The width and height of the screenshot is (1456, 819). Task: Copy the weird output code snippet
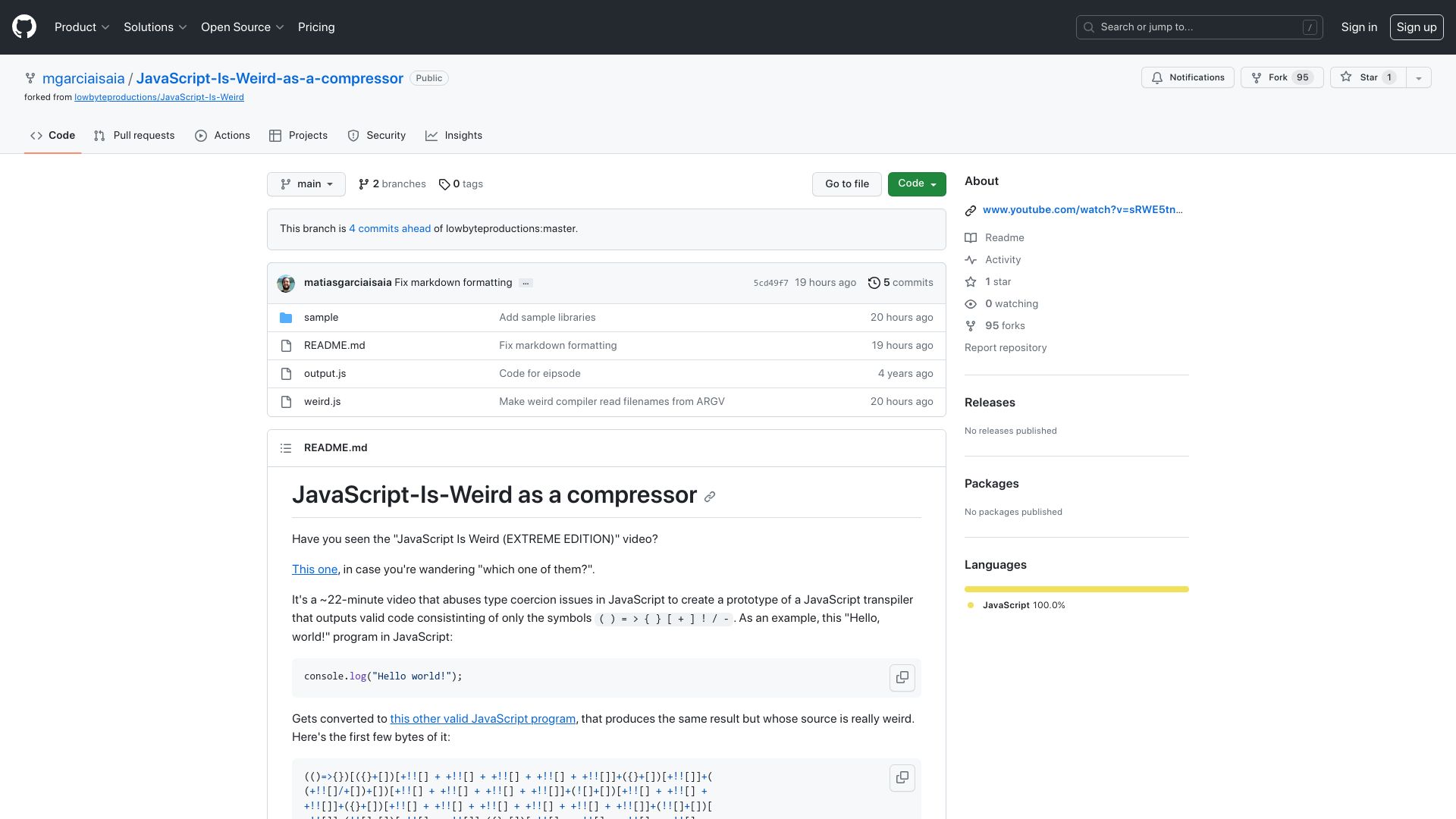coord(902,778)
